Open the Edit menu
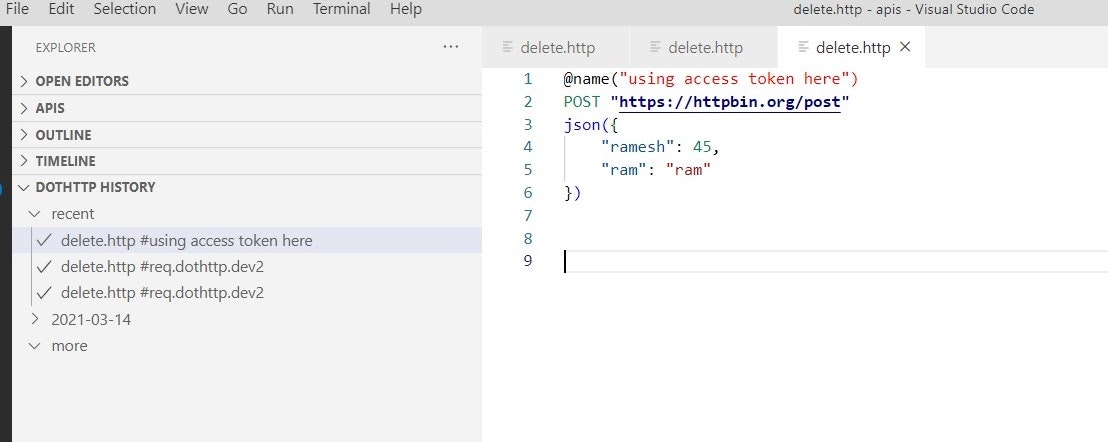 63,9
